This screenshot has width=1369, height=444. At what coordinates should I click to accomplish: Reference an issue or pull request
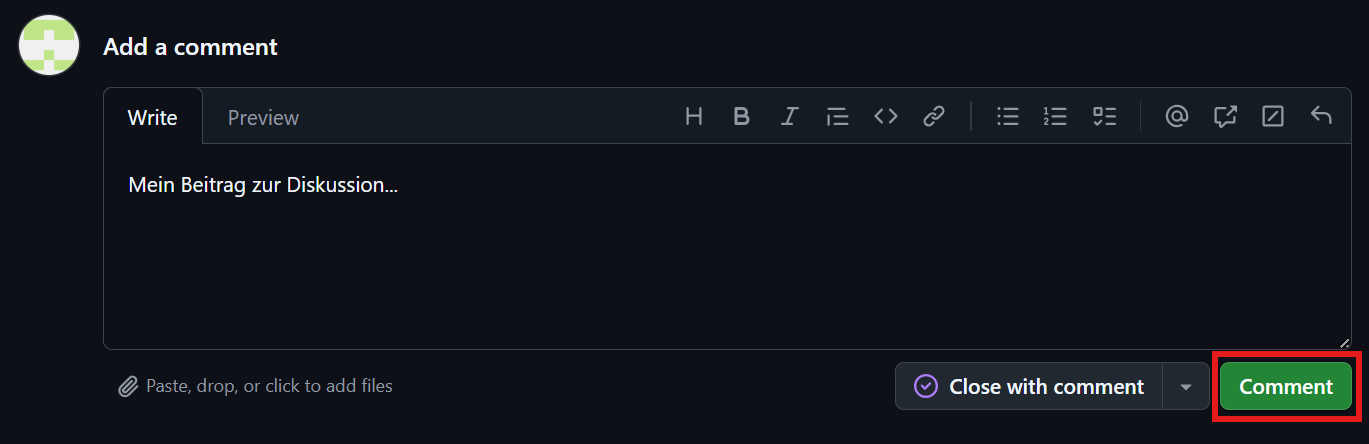[x=1225, y=116]
